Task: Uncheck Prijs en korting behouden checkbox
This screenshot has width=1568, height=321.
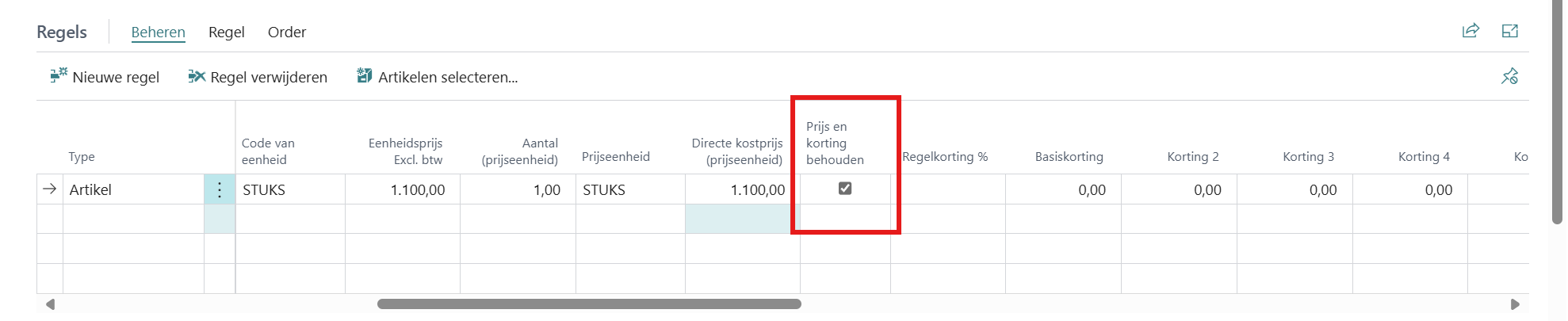Action: pos(845,189)
